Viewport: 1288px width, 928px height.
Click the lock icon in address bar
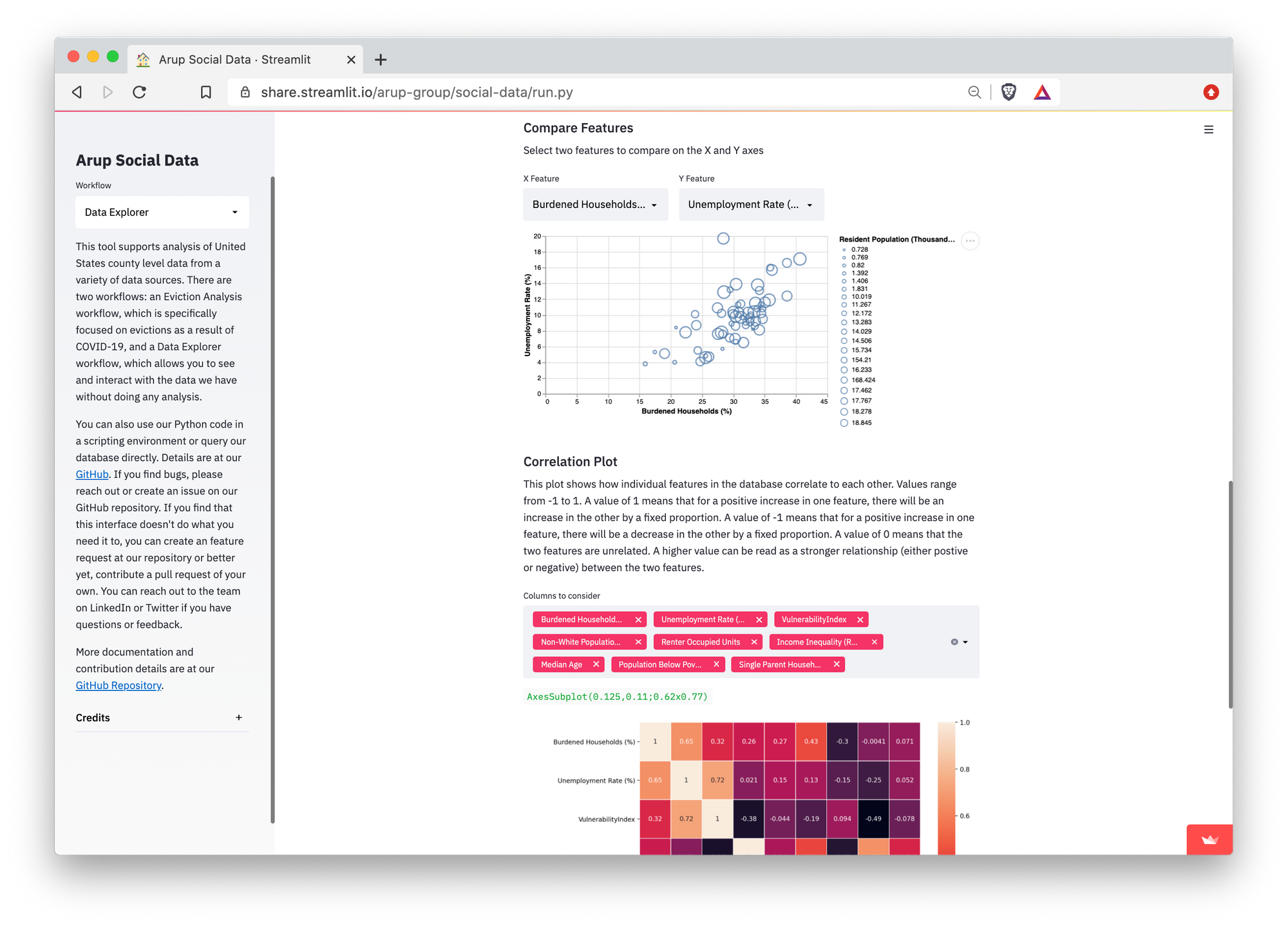[x=245, y=92]
